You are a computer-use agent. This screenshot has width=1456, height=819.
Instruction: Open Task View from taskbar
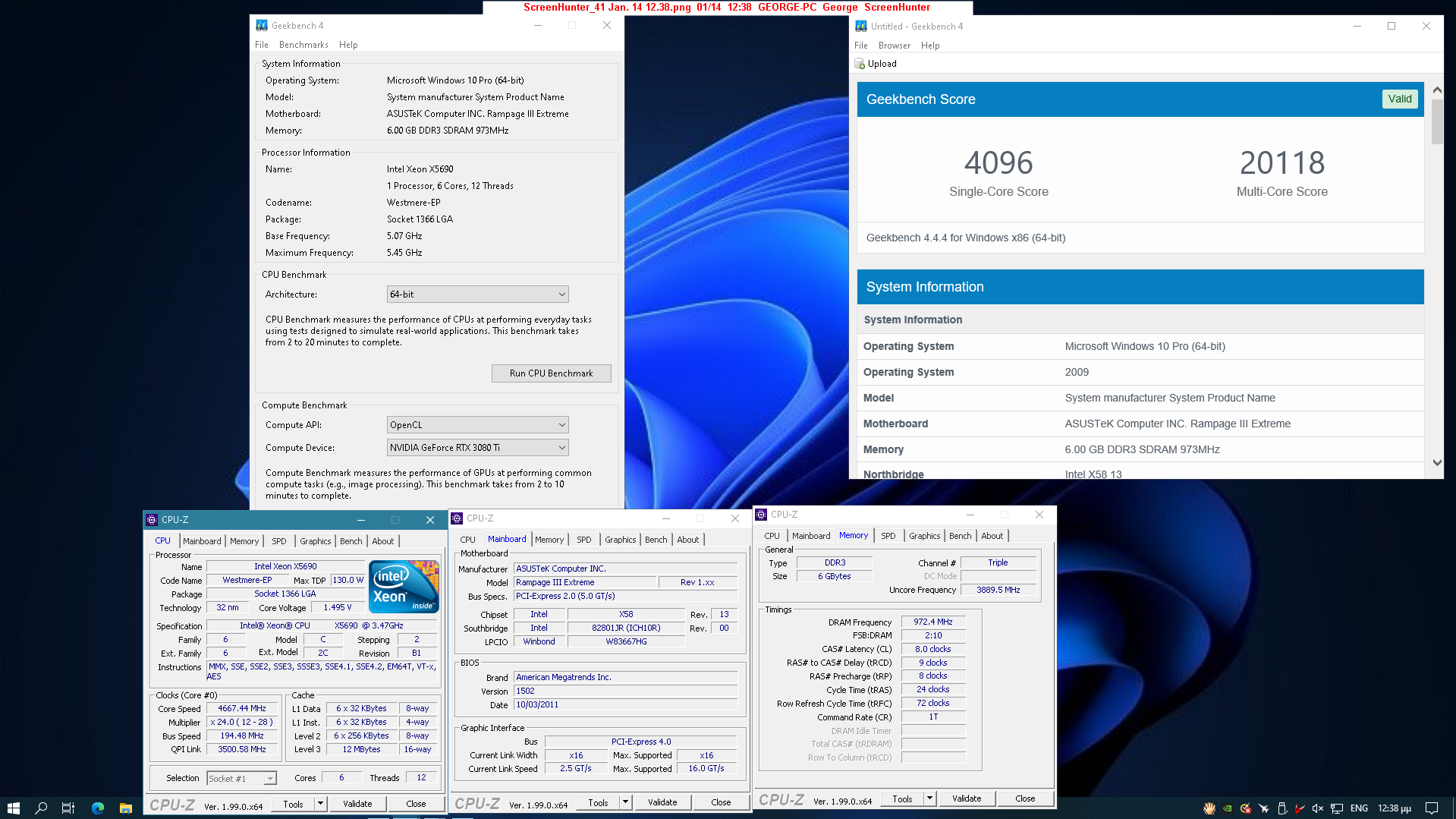68,808
